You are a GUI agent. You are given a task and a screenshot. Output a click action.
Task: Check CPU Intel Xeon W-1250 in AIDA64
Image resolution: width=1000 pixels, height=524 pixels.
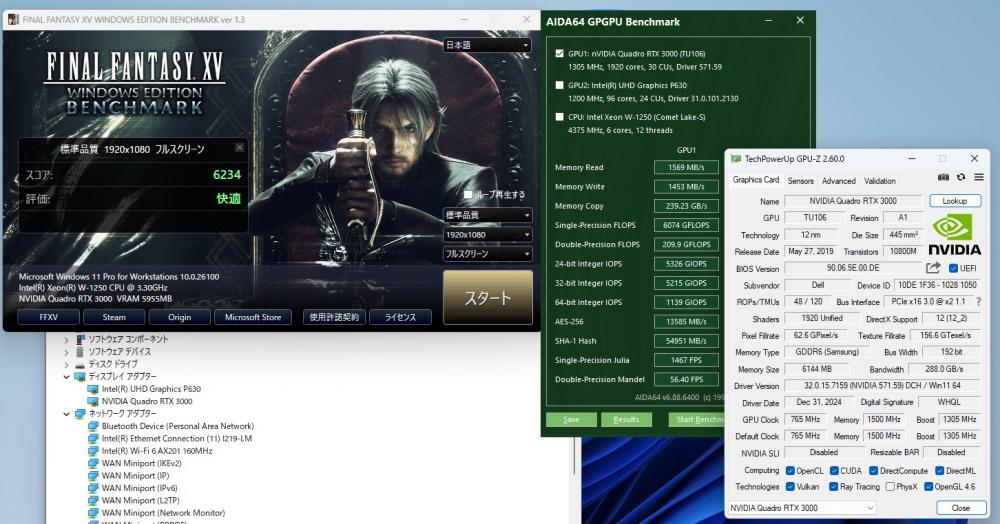pyautogui.click(x=559, y=117)
